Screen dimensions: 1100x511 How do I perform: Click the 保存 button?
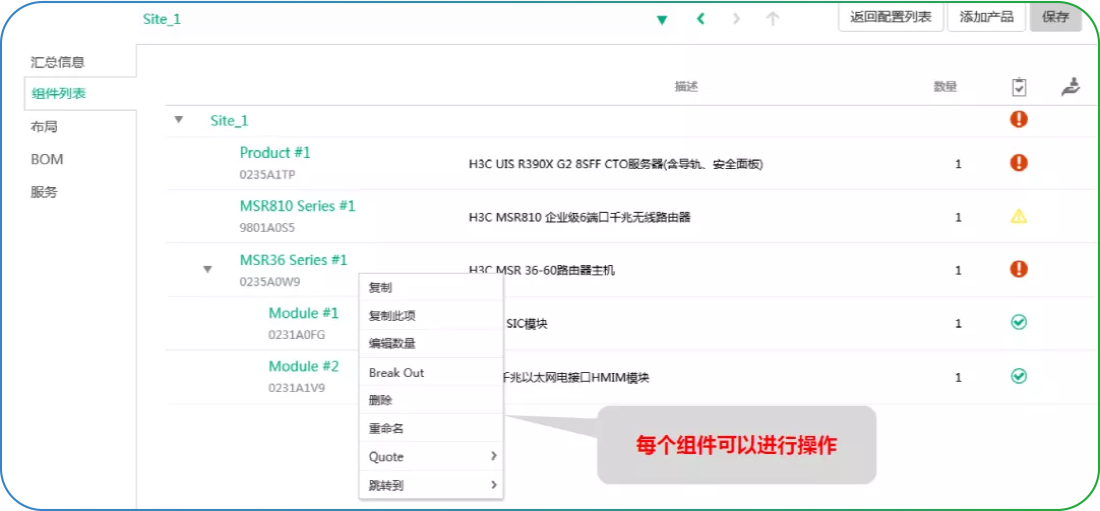1055,18
